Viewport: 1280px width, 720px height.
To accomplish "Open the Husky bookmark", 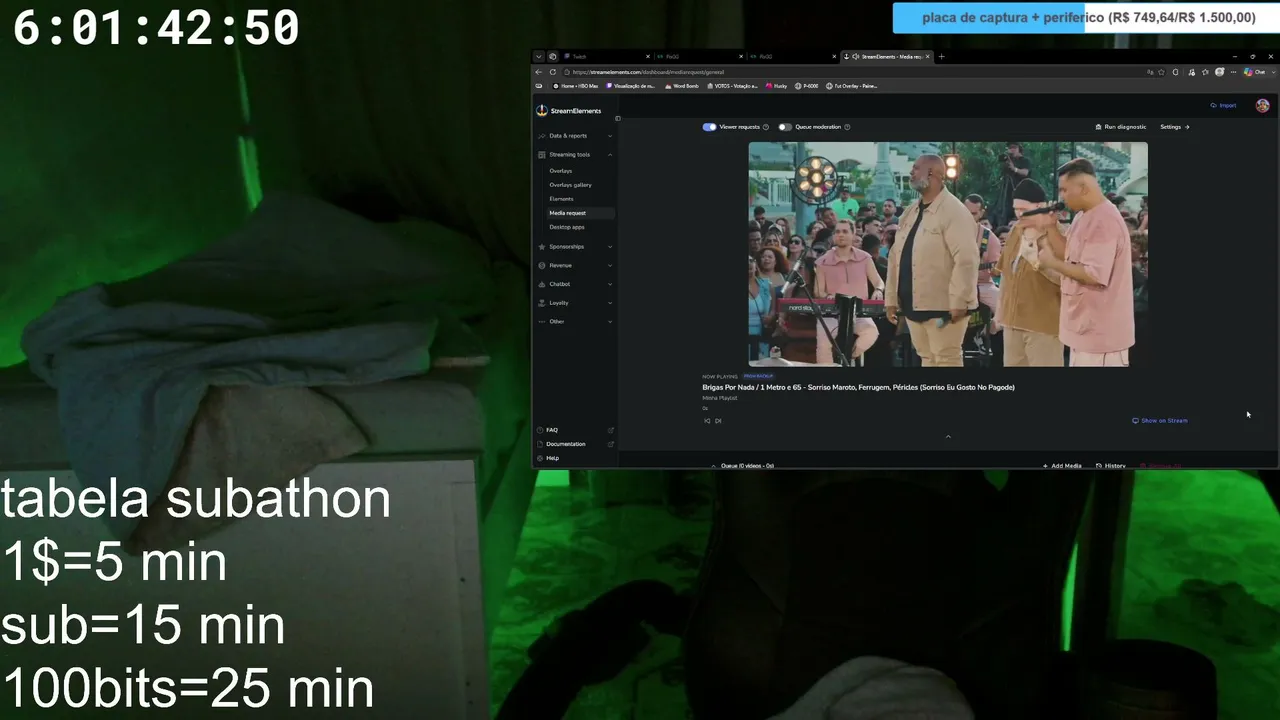I will [x=776, y=86].
